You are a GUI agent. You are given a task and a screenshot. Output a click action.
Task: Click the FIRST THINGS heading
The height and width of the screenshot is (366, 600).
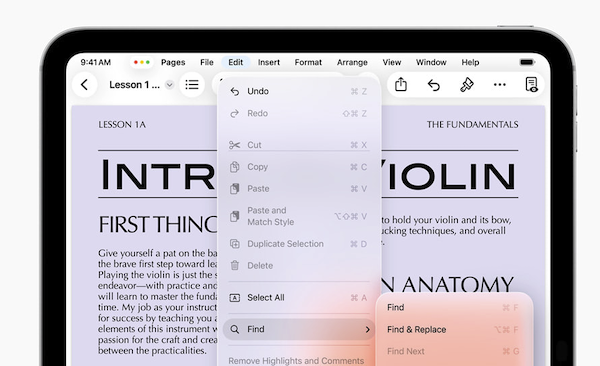pyautogui.click(x=158, y=224)
